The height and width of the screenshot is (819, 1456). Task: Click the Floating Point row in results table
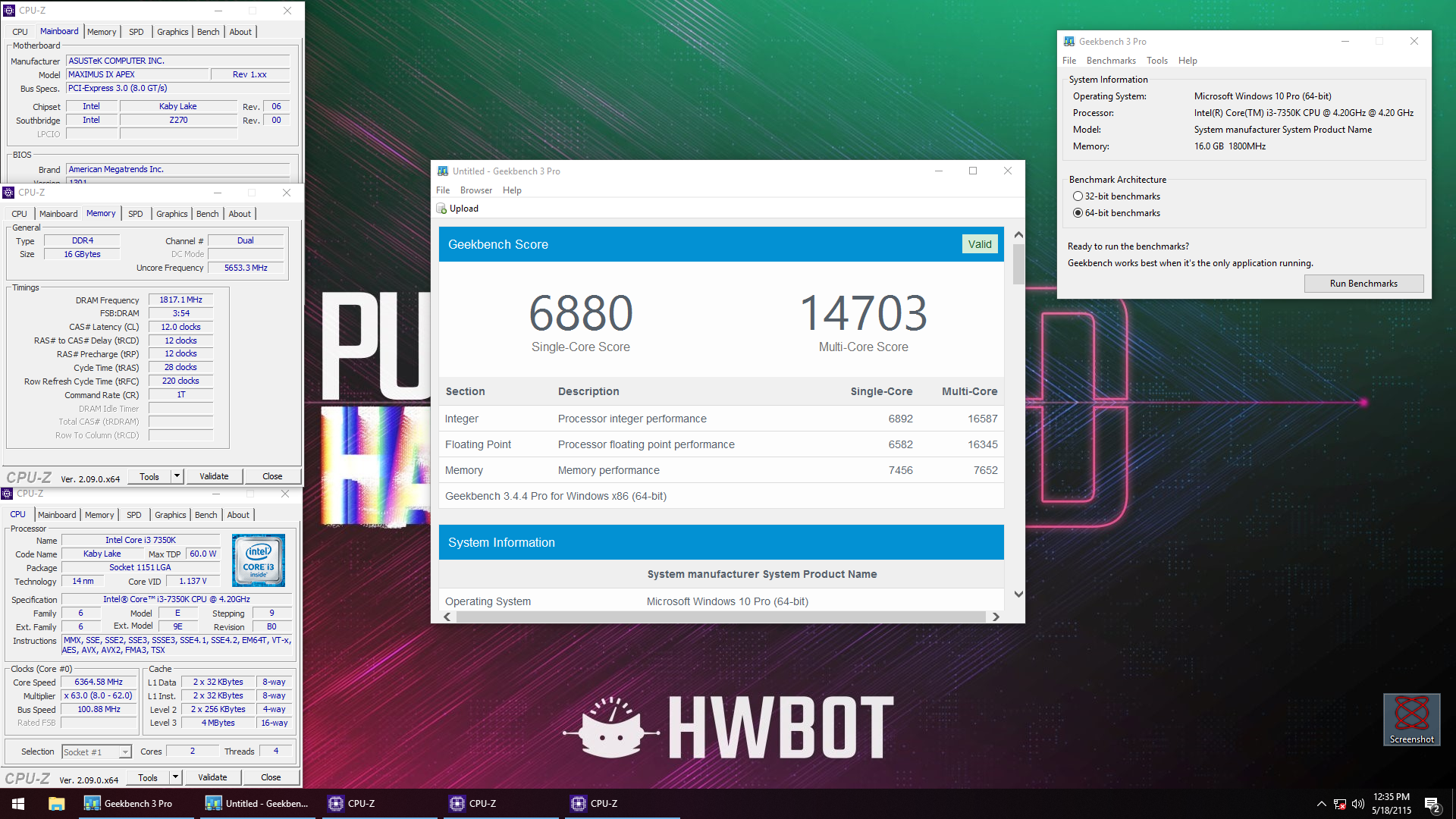(x=721, y=444)
